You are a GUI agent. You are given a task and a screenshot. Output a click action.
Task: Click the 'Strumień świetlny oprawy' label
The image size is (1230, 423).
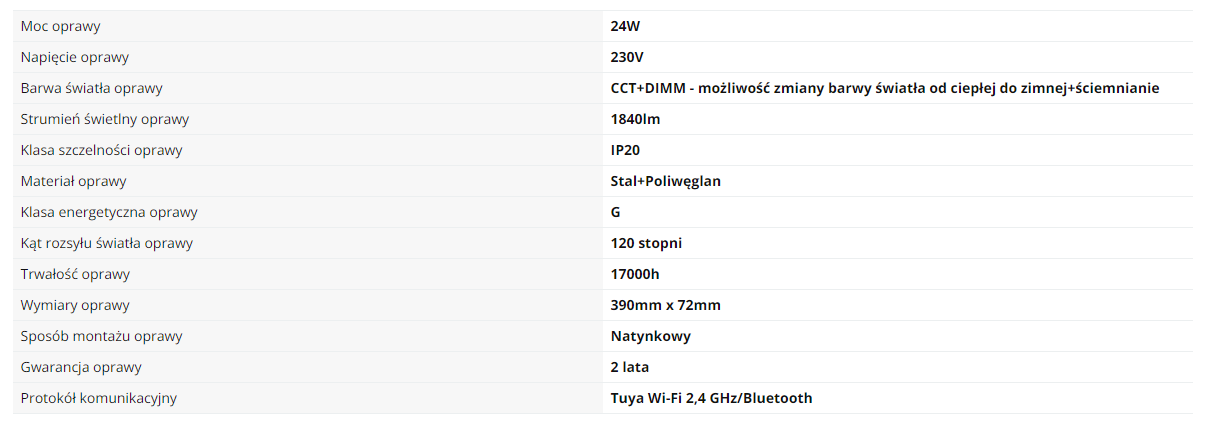105,119
